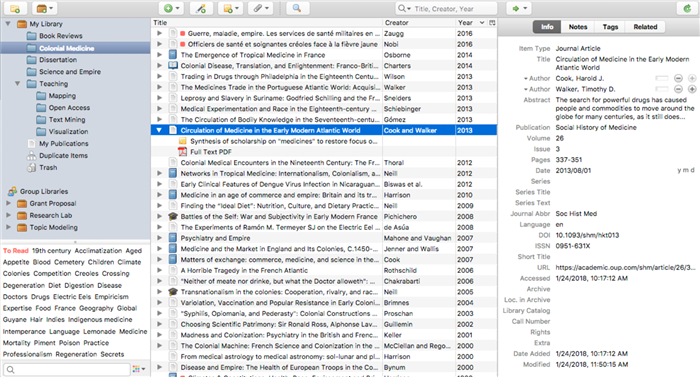Image resolution: width=700 pixels, height=377 pixels.
Task: Select the Mapping subcollection
Action: (x=62, y=96)
